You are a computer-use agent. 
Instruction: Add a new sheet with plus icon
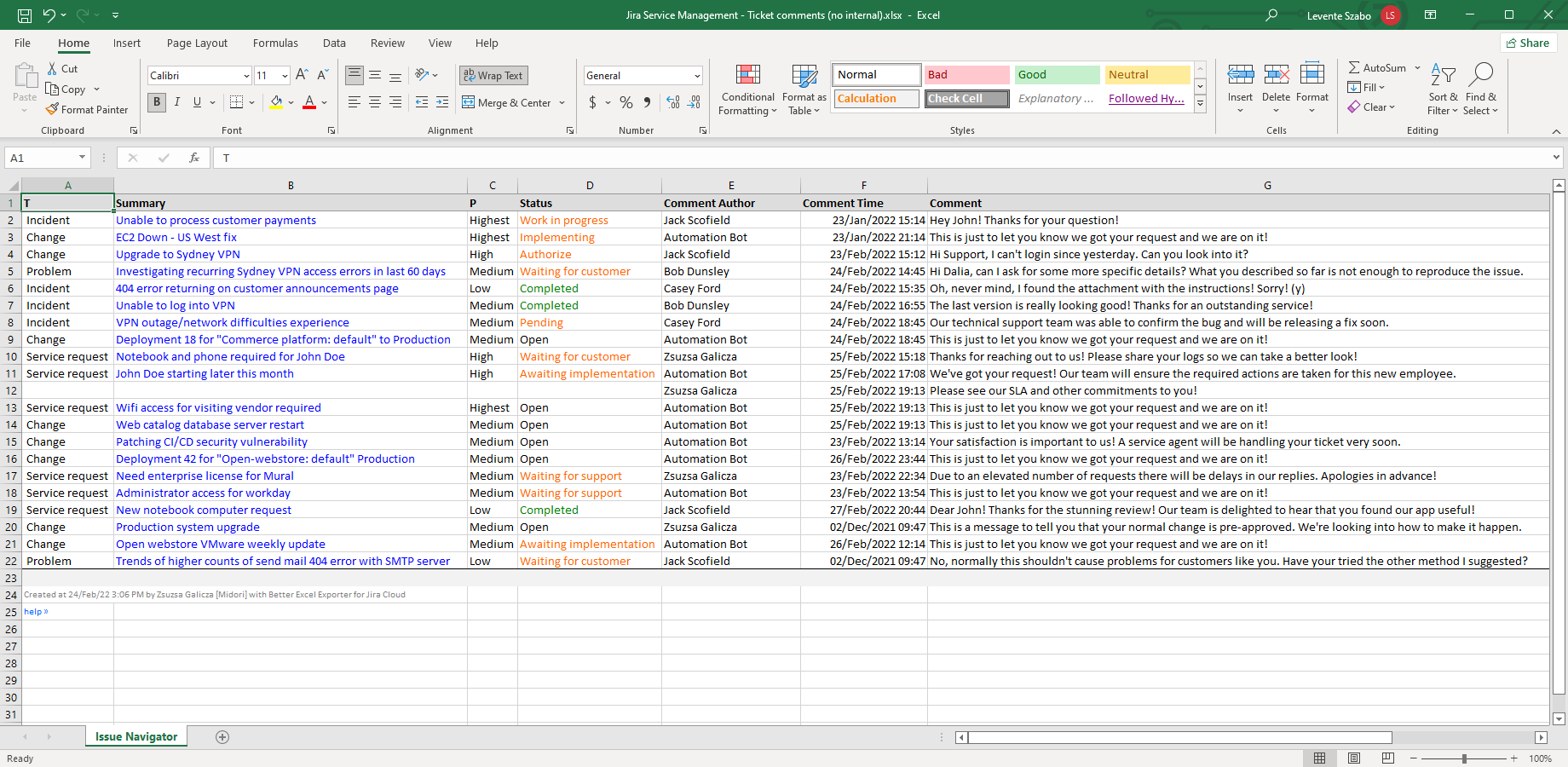coord(222,737)
